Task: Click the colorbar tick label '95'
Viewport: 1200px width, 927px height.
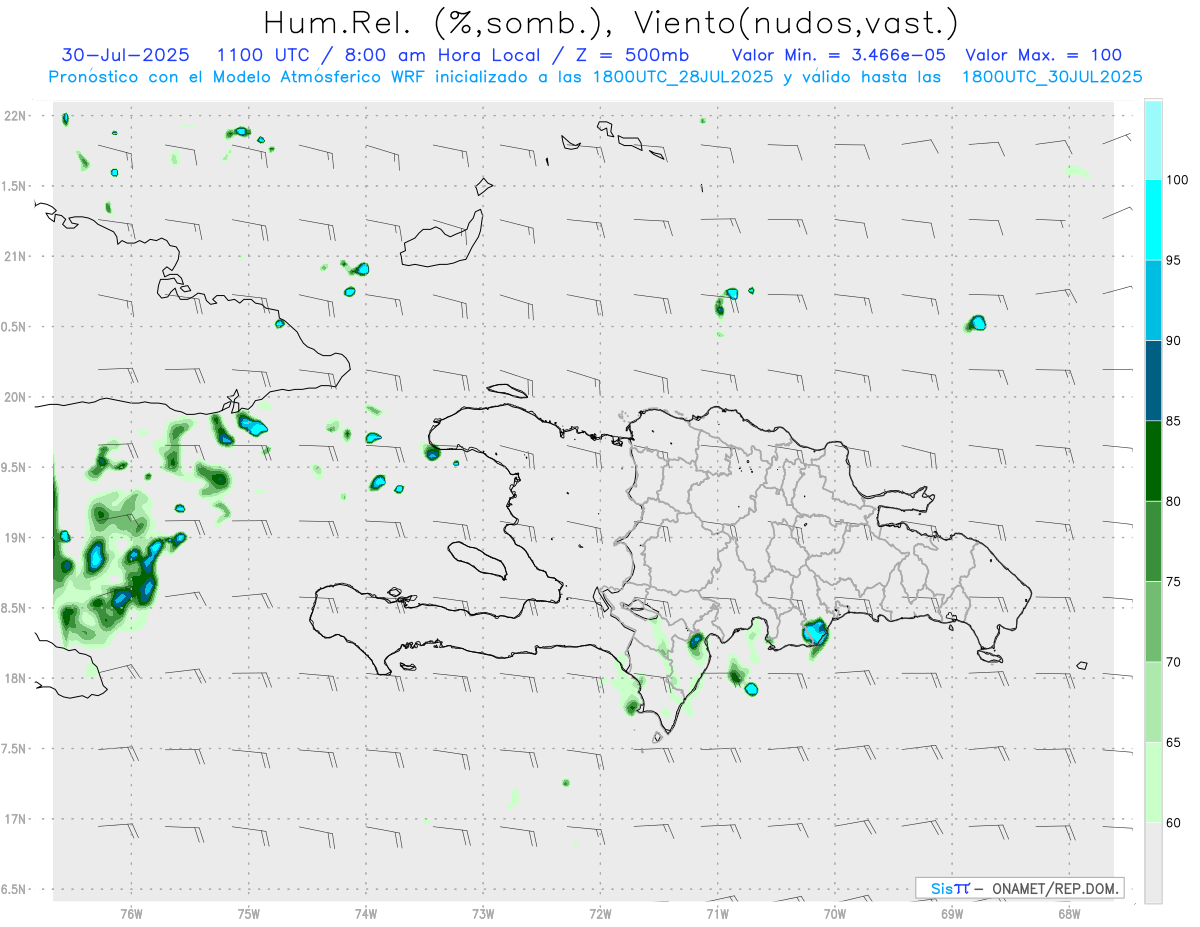Action: (1173, 261)
